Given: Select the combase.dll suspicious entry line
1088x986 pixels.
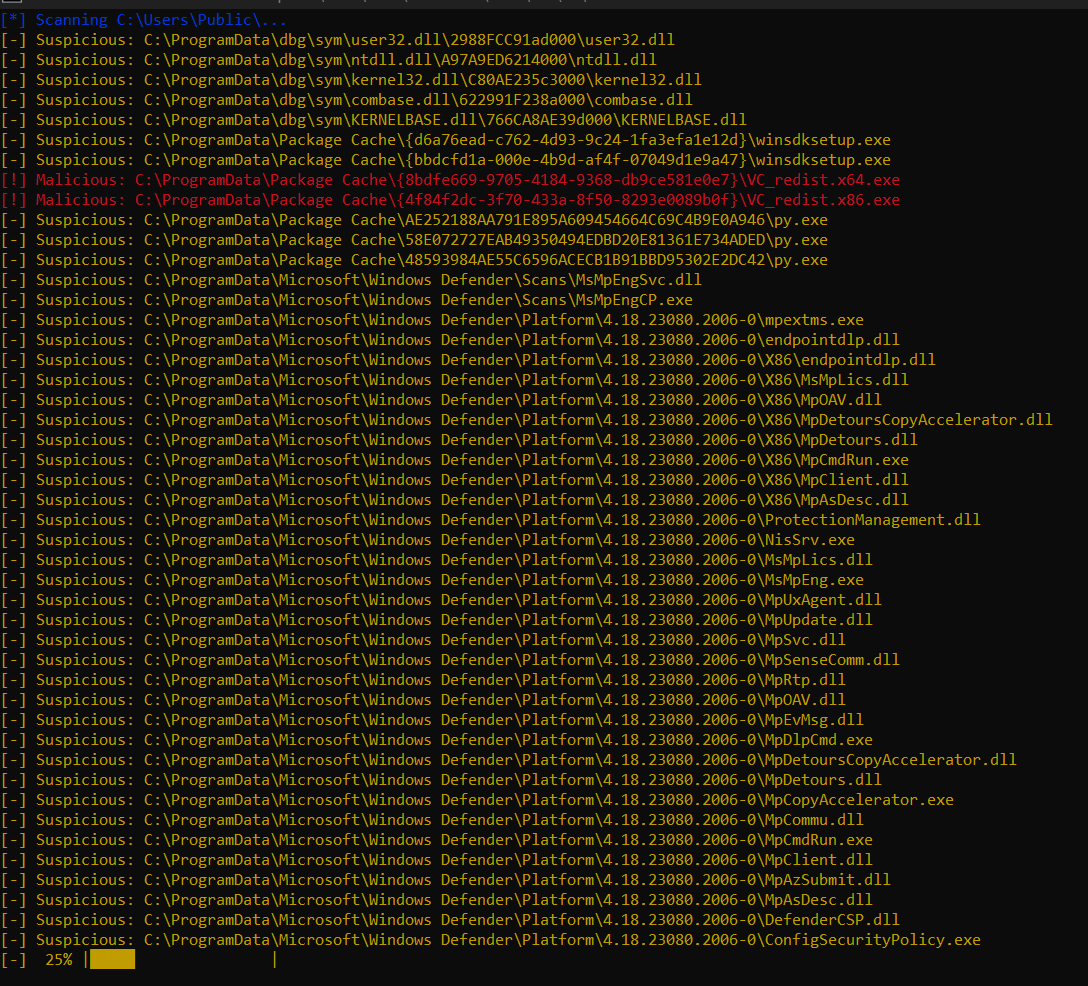Looking at the screenshot, I should point(346,100).
